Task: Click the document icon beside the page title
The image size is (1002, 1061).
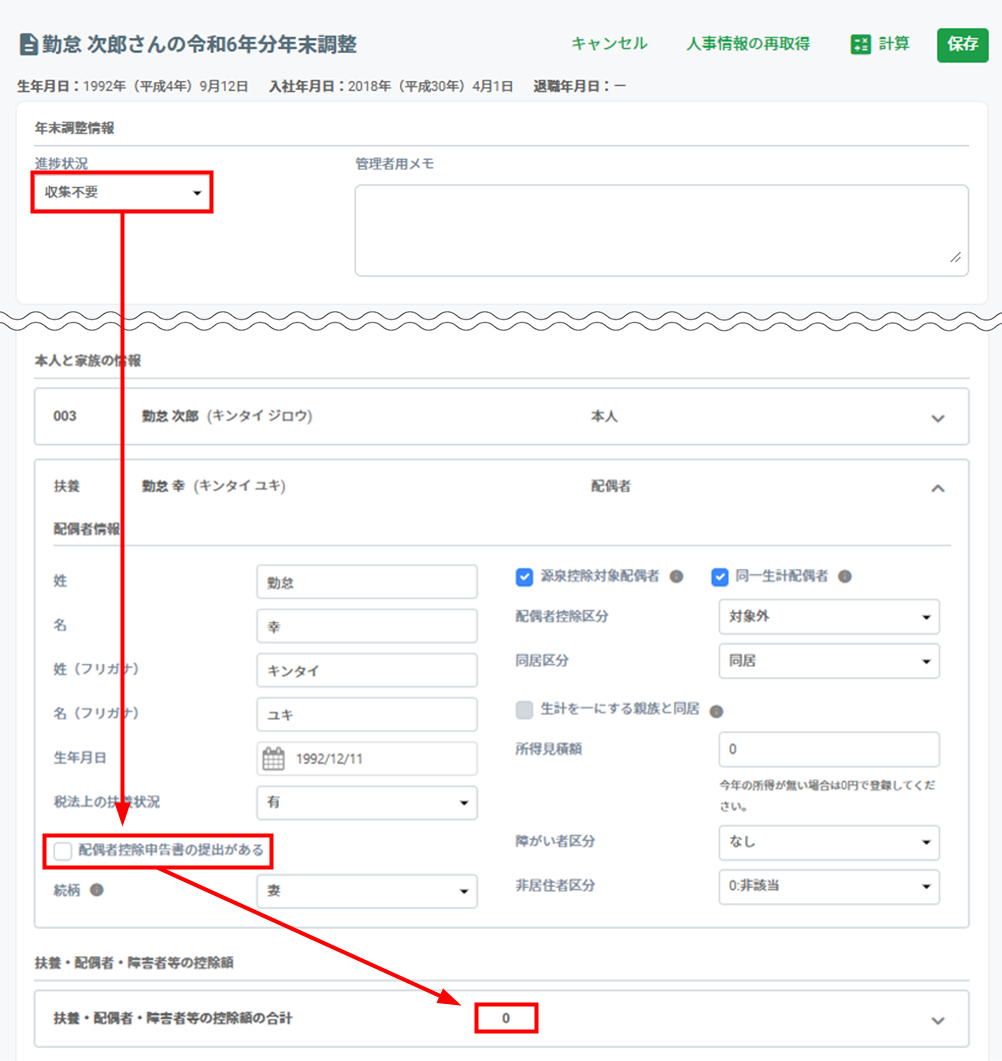Action: point(28,45)
